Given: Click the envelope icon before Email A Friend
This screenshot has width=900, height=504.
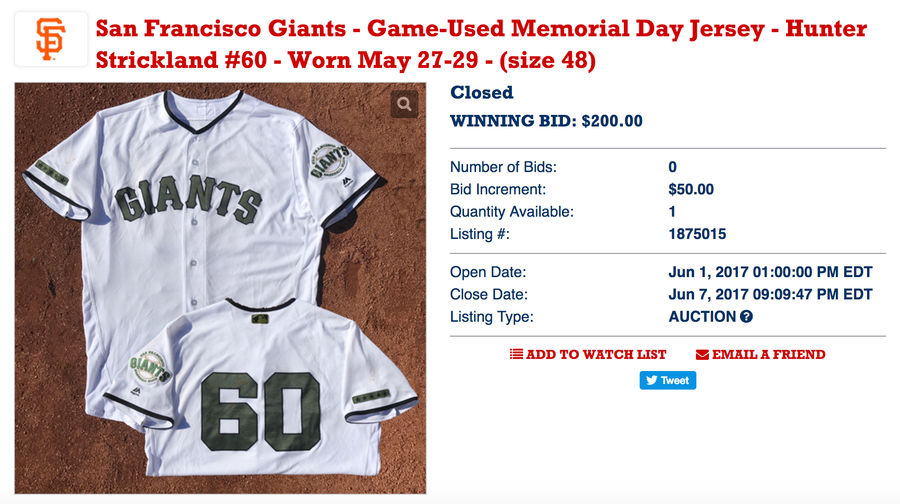Looking at the screenshot, I should (x=702, y=355).
